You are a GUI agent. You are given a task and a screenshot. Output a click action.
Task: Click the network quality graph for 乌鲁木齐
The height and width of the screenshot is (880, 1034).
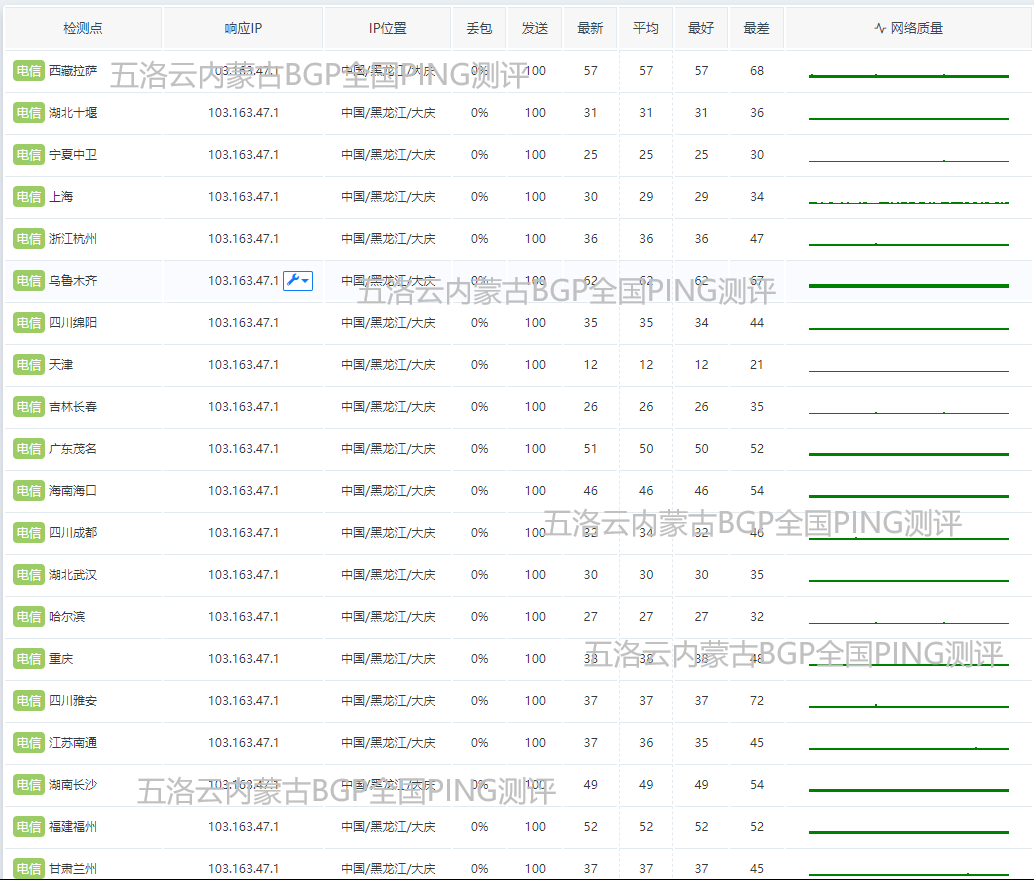pyautogui.click(x=908, y=284)
